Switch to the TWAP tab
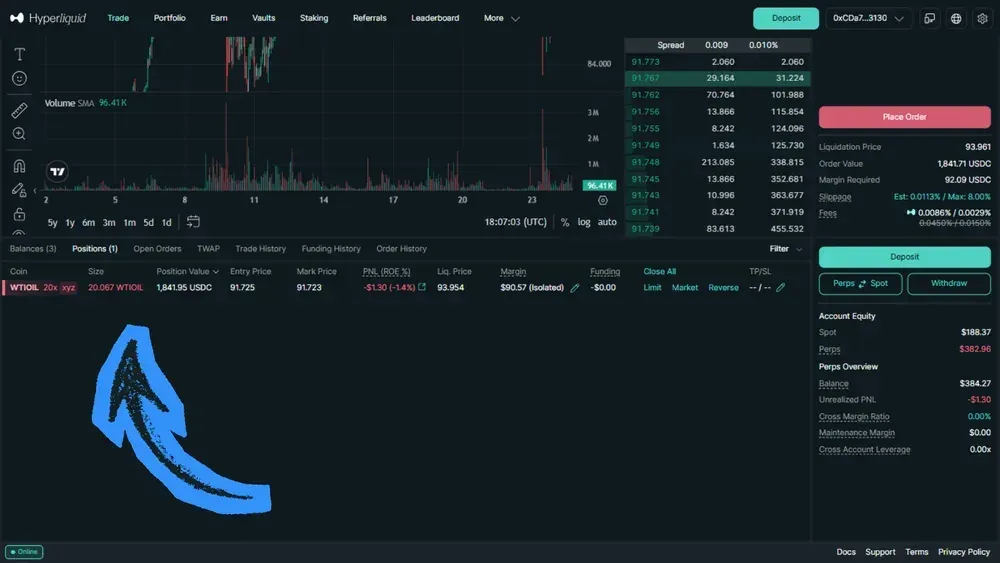The height and width of the screenshot is (563, 1000). (208, 249)
